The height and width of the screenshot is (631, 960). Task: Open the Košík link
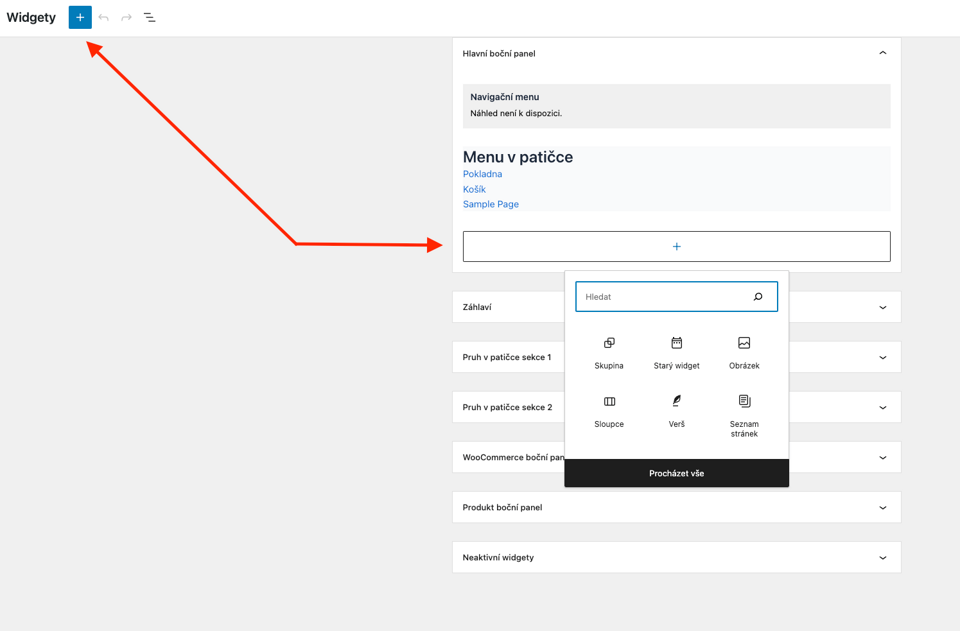(474, 189)
